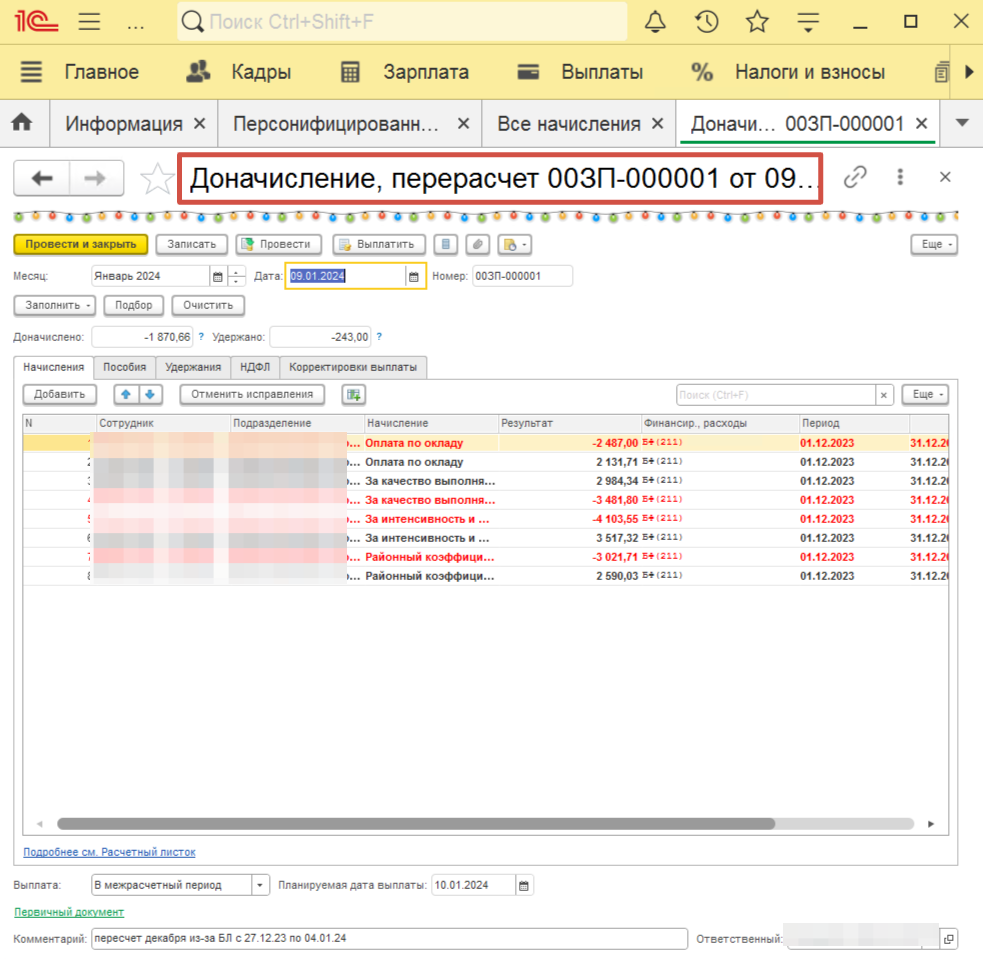Expand the Заполнить dropdown button
The width and height of the screenshot is (983, 959).
(55, 305)
